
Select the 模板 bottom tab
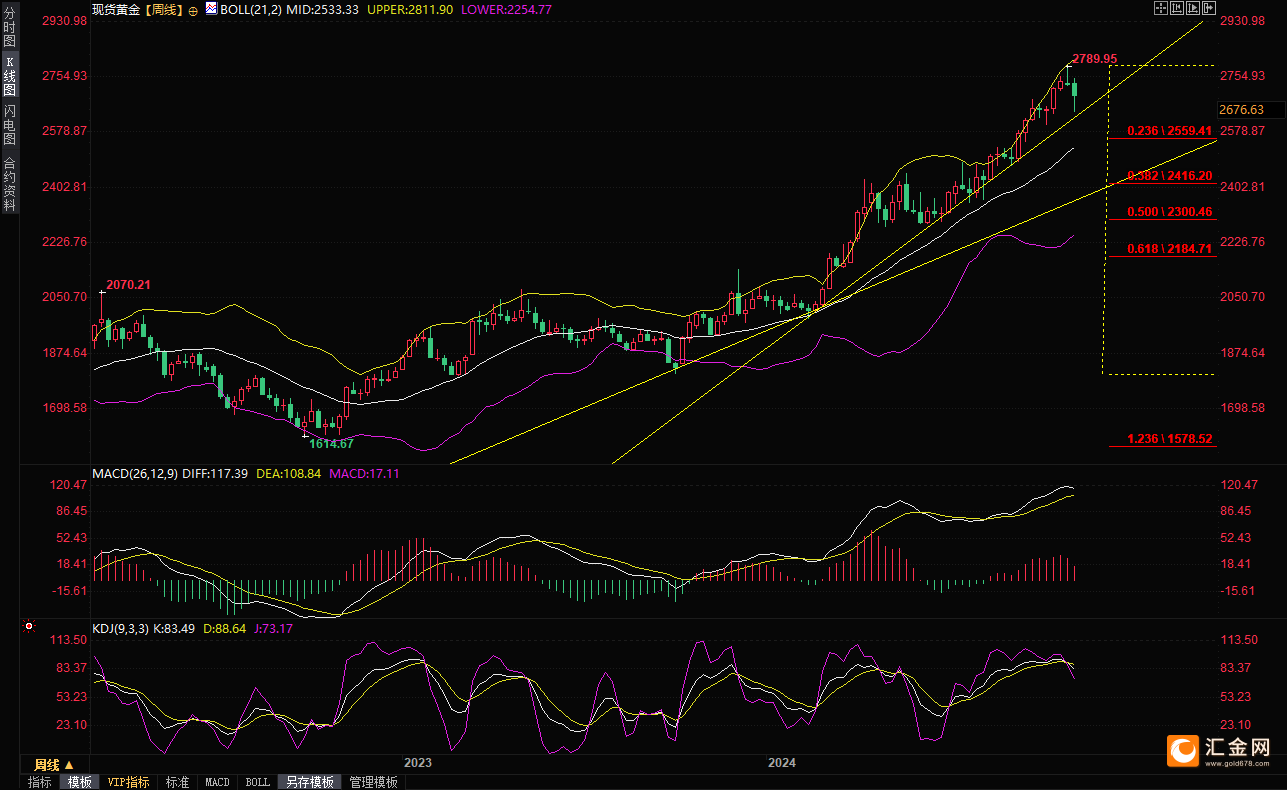click(80, 782)
